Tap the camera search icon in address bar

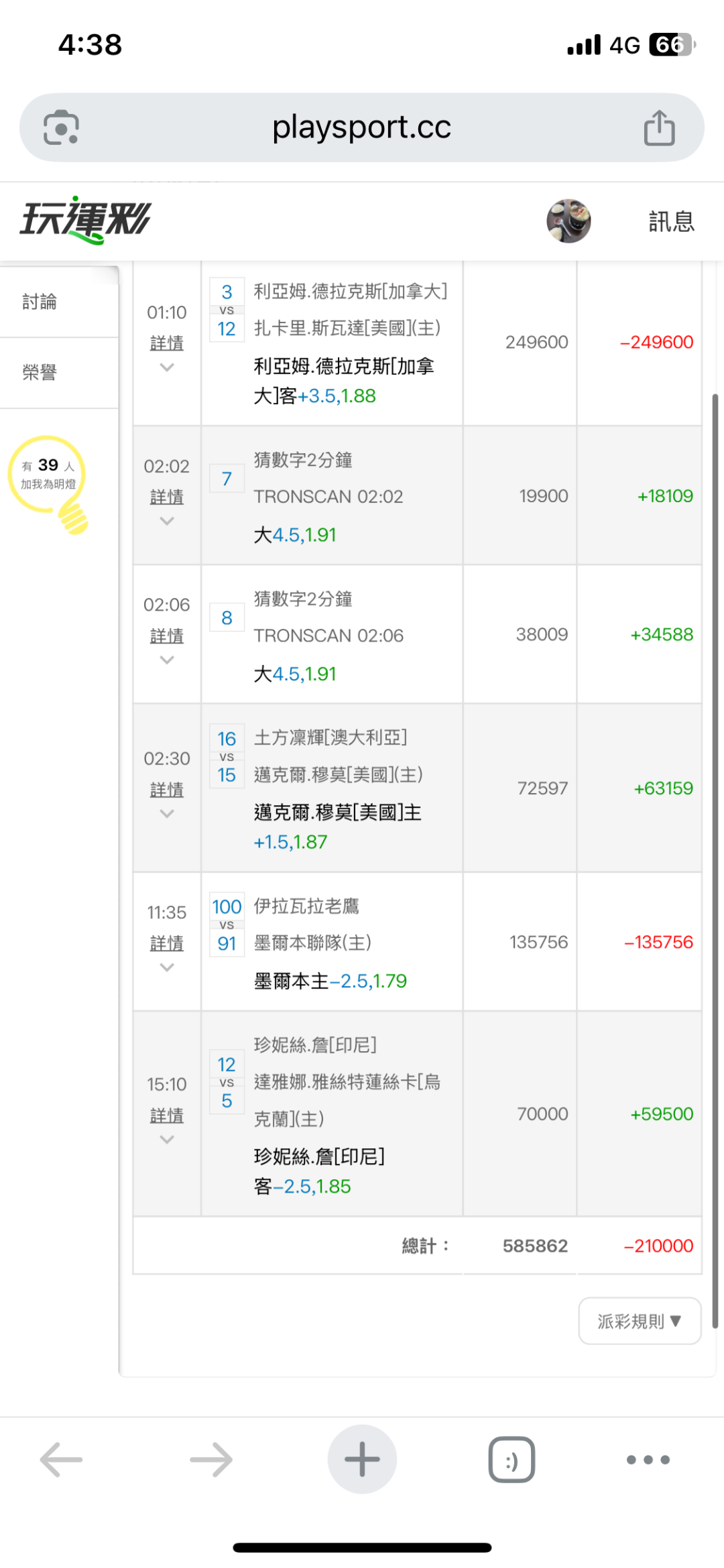point(61,127)
